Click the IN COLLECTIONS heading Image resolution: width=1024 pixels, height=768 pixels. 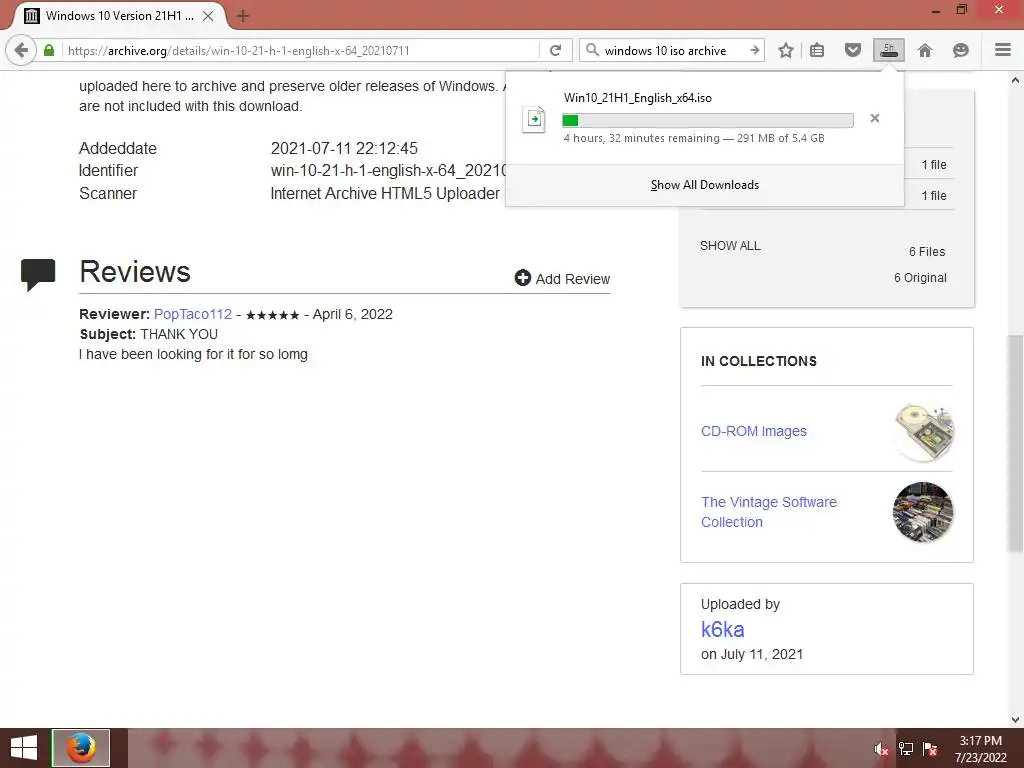[759, 361]
